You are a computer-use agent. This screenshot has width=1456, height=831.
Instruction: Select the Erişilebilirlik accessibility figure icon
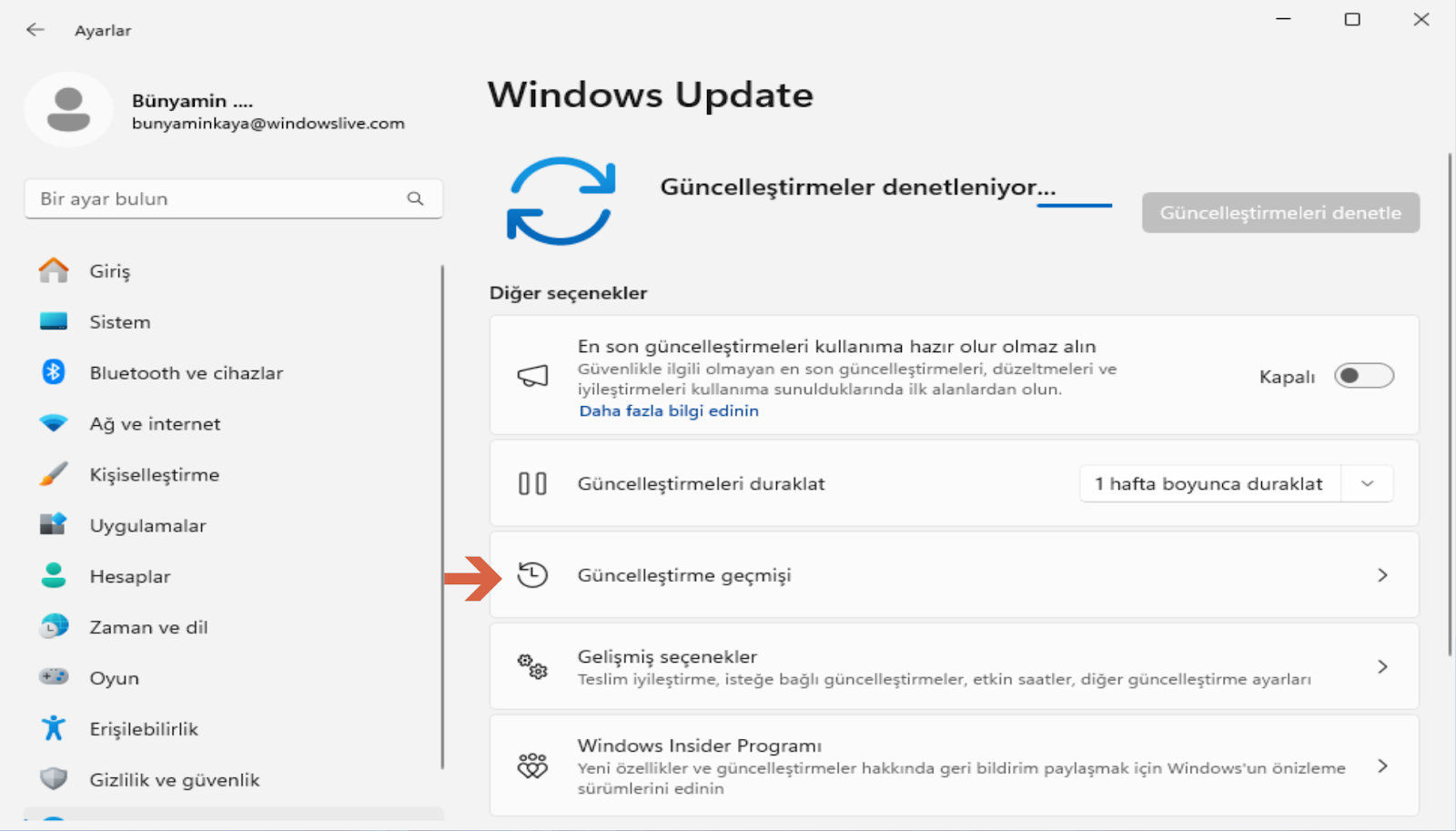coord(54,728)
